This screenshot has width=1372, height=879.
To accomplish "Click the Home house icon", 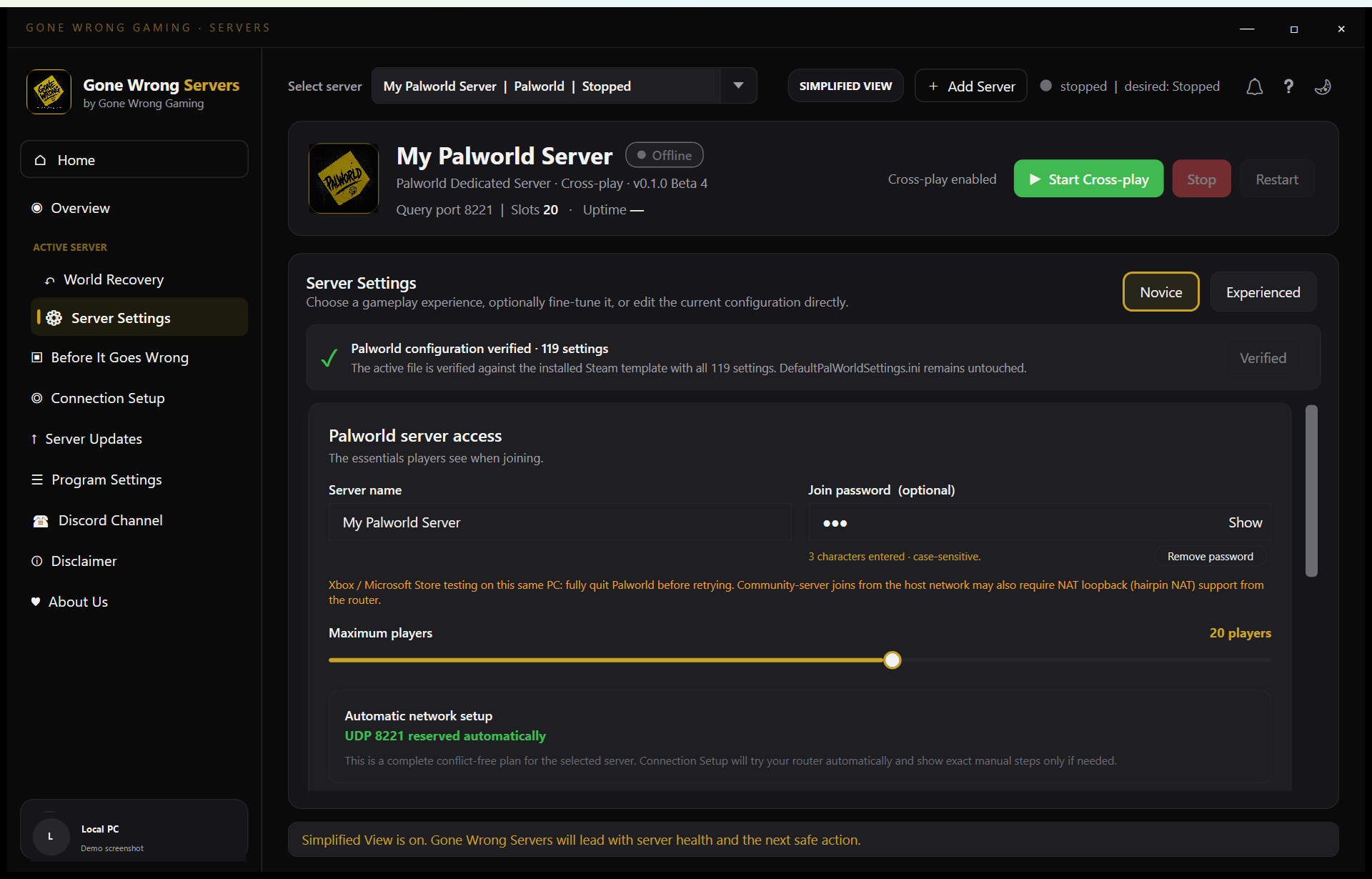I will (x=41, y=160).
